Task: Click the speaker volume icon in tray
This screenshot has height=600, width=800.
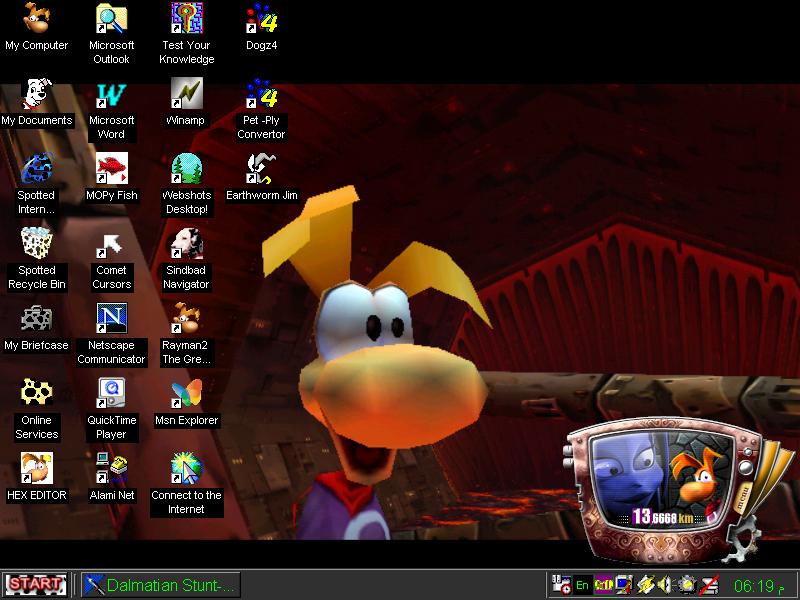Action: tap(664, 585)
